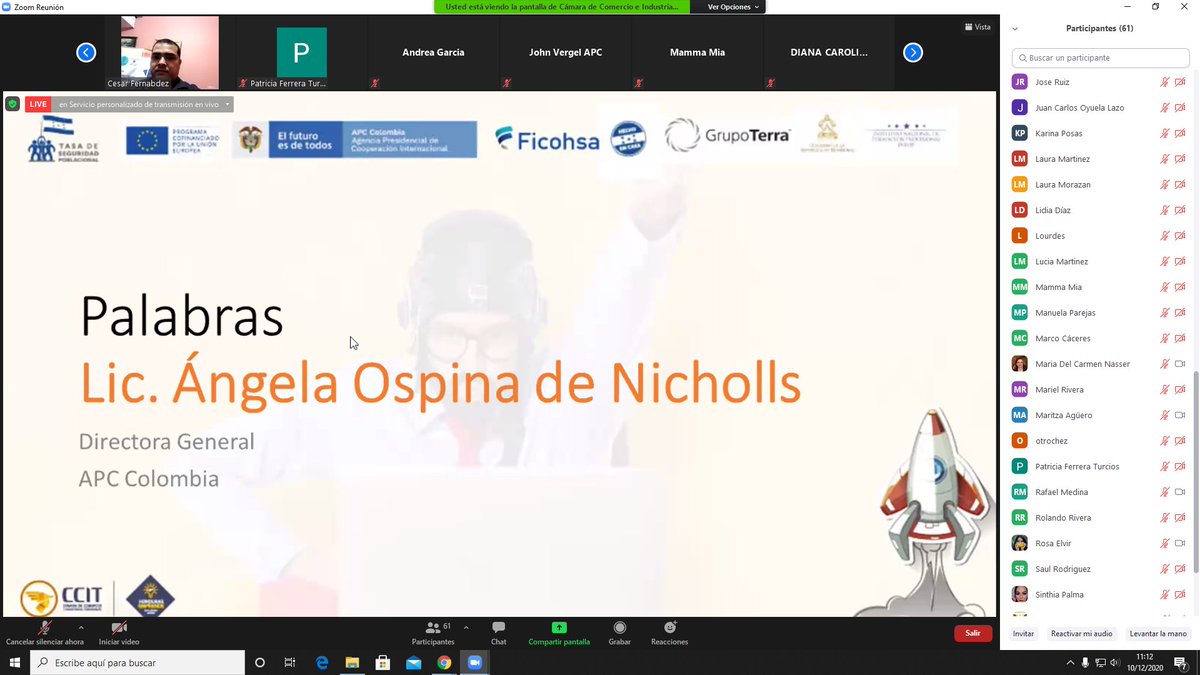1200x675 pixels.
Task: Select Manuela Parejas in participants list
Action: coord(1099,313)
